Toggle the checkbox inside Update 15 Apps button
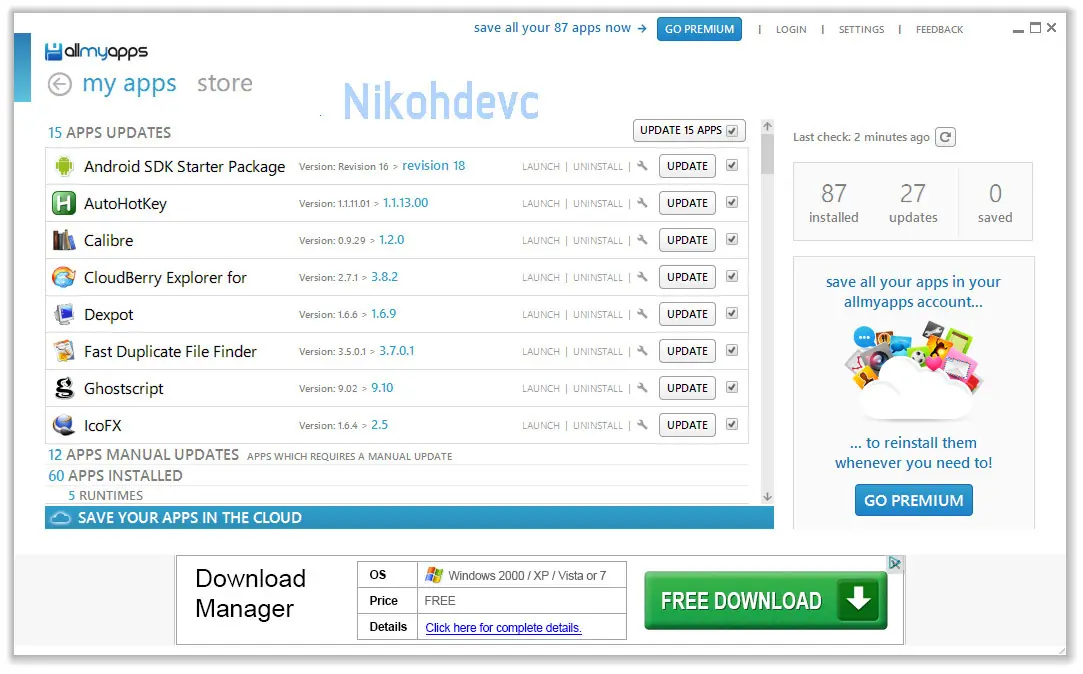This screenshot has width=1083, height=674. pos(732,131)
